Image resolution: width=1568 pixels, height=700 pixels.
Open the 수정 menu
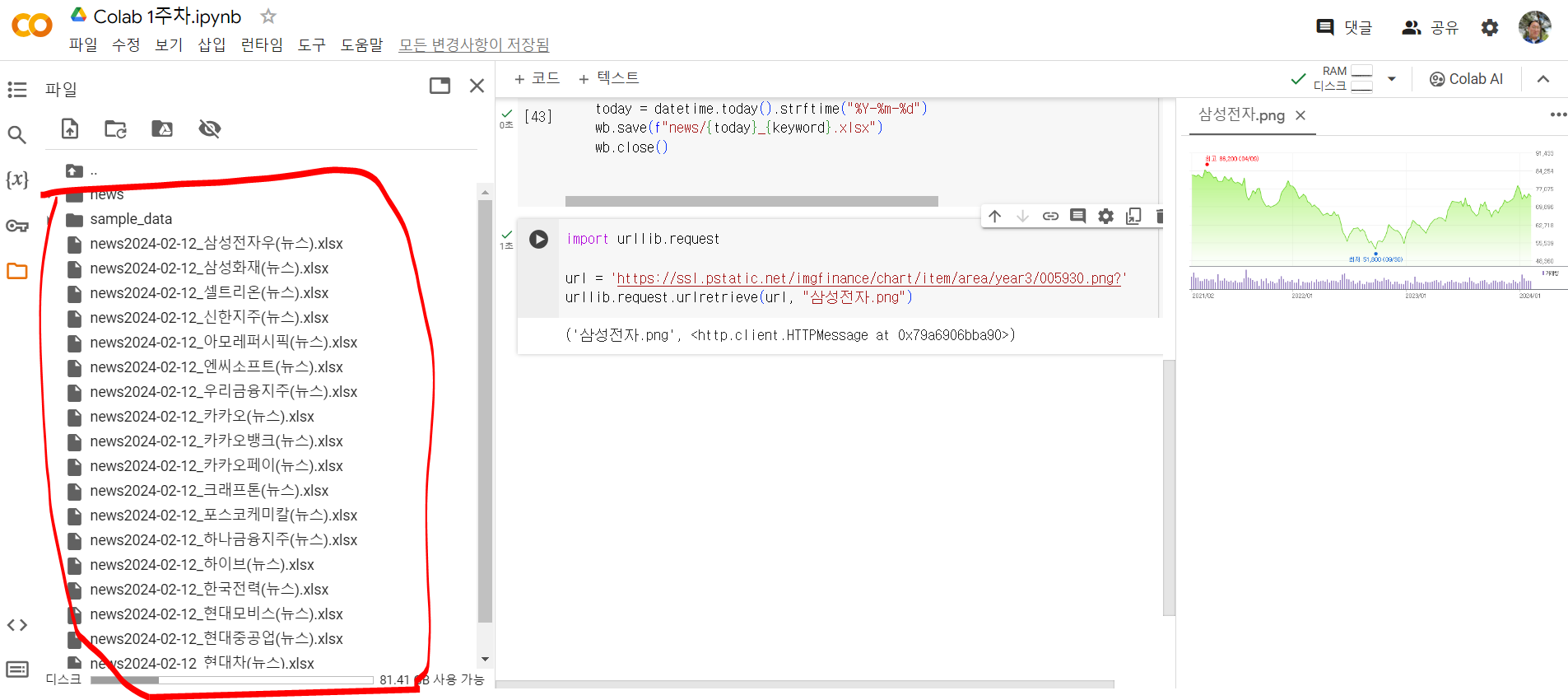126,44
